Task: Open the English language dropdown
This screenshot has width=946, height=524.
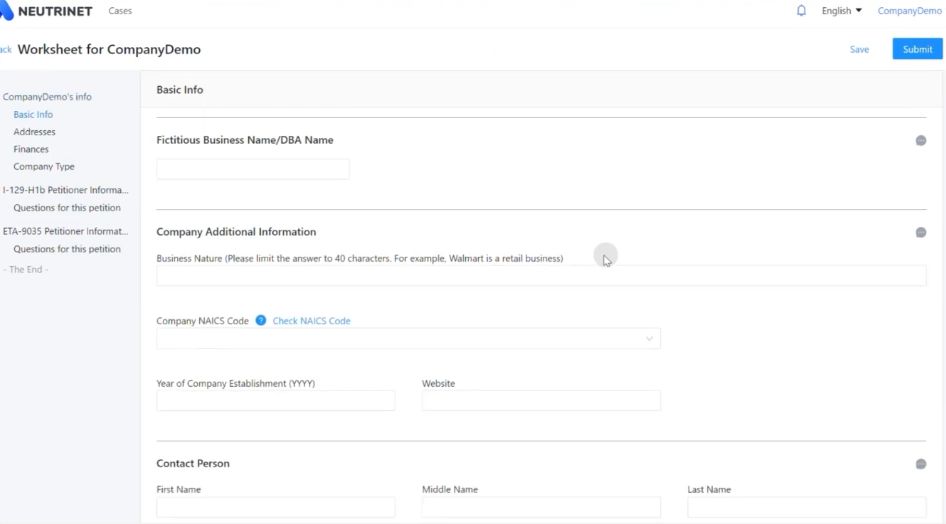Action: 841,11
